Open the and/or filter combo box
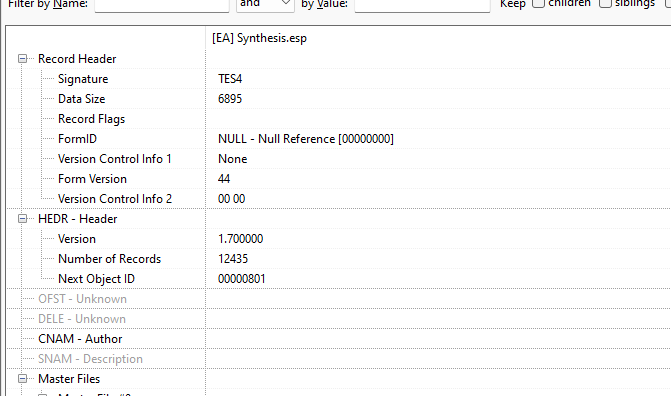 click(x=265, y=4)
